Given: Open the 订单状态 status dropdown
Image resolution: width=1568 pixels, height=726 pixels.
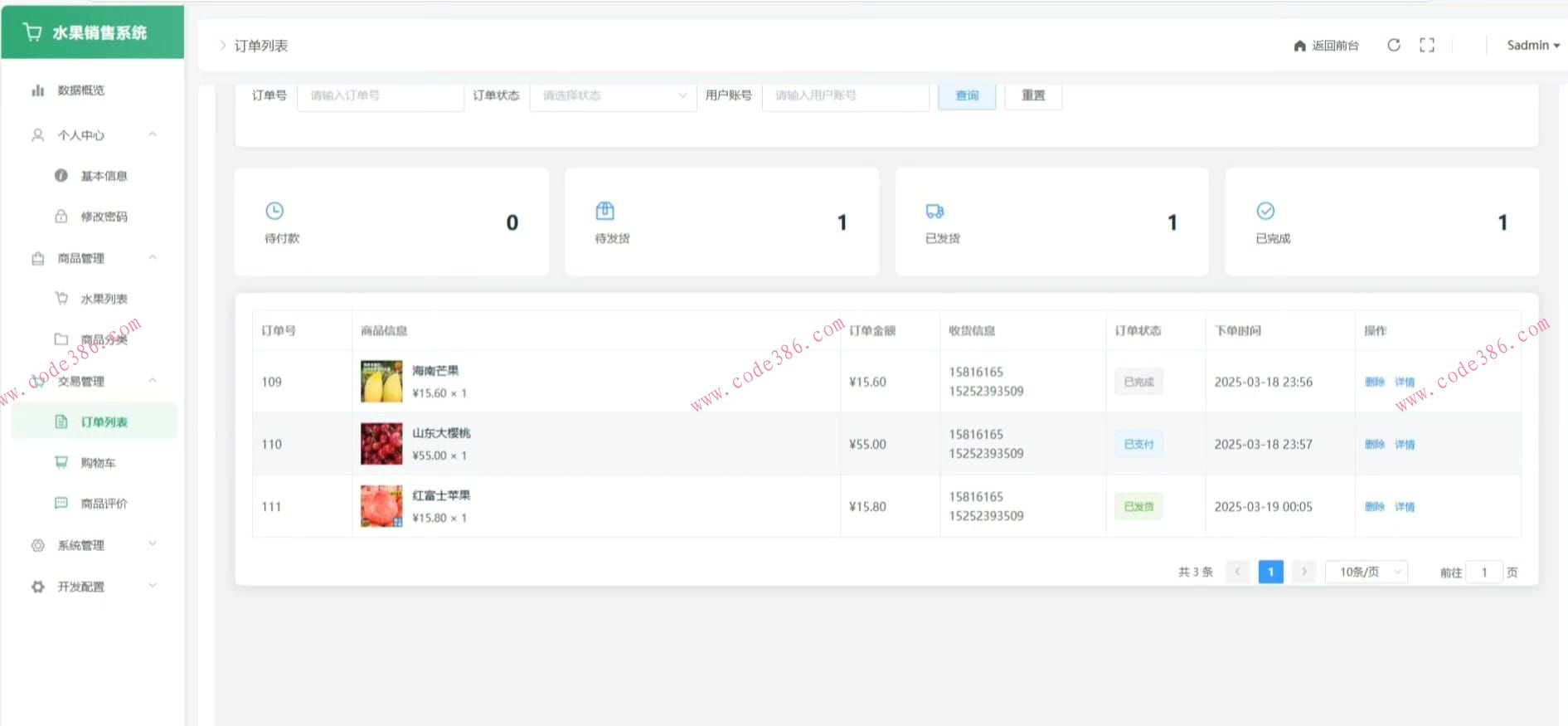Looking at the screenshot, I should [x=612, y=95].
